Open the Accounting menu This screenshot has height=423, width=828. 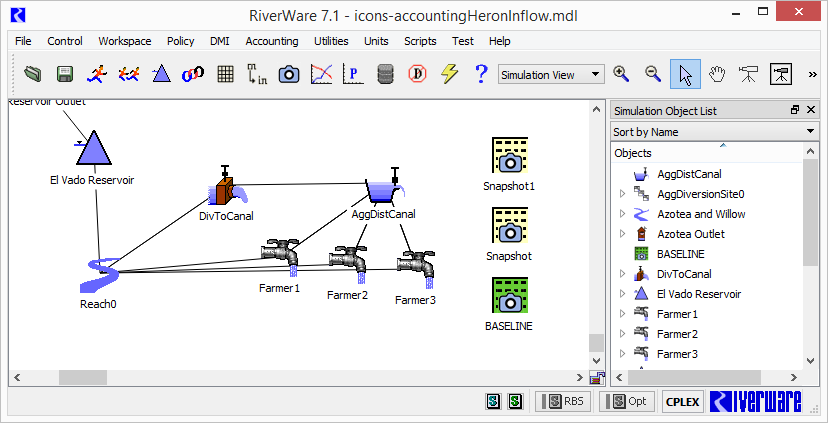(271, 41)
